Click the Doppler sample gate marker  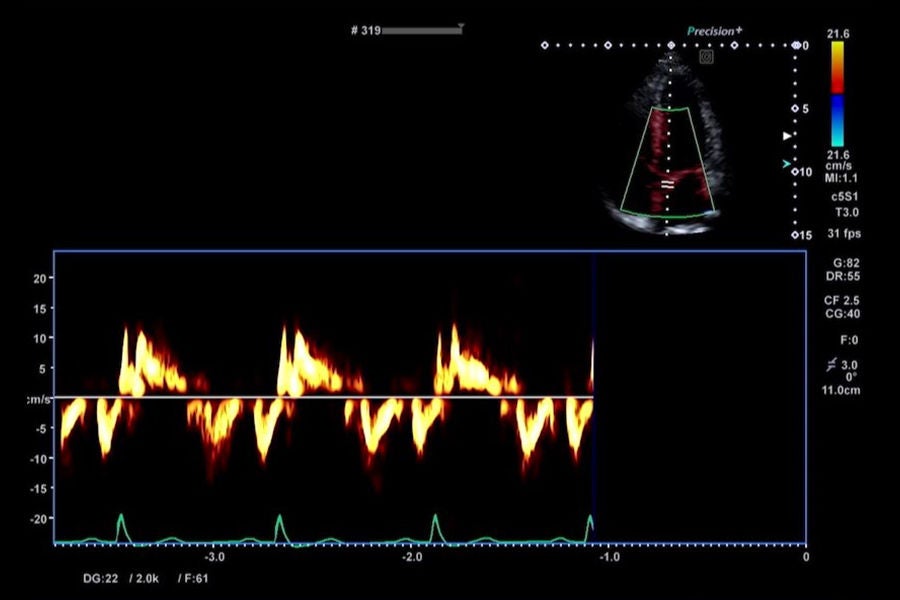[x=667, y=184]
